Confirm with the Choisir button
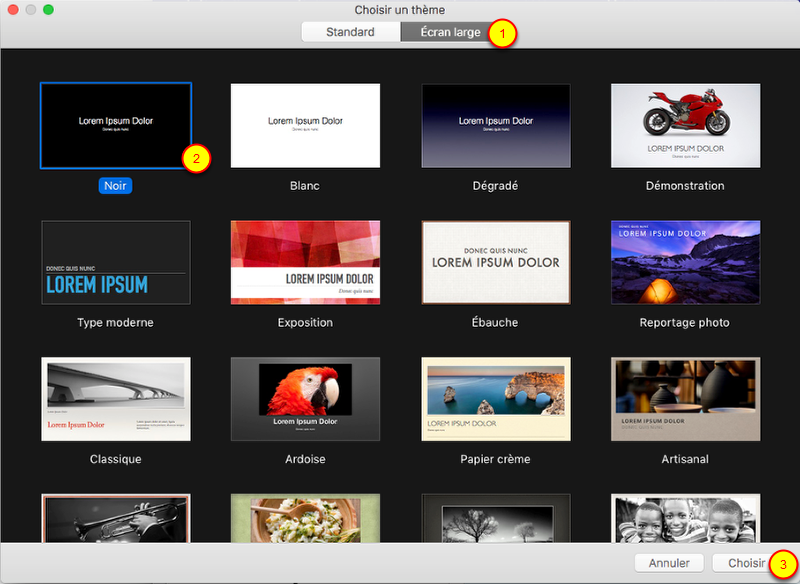Viewport: 800px width, 584px height. pos(747,563)
